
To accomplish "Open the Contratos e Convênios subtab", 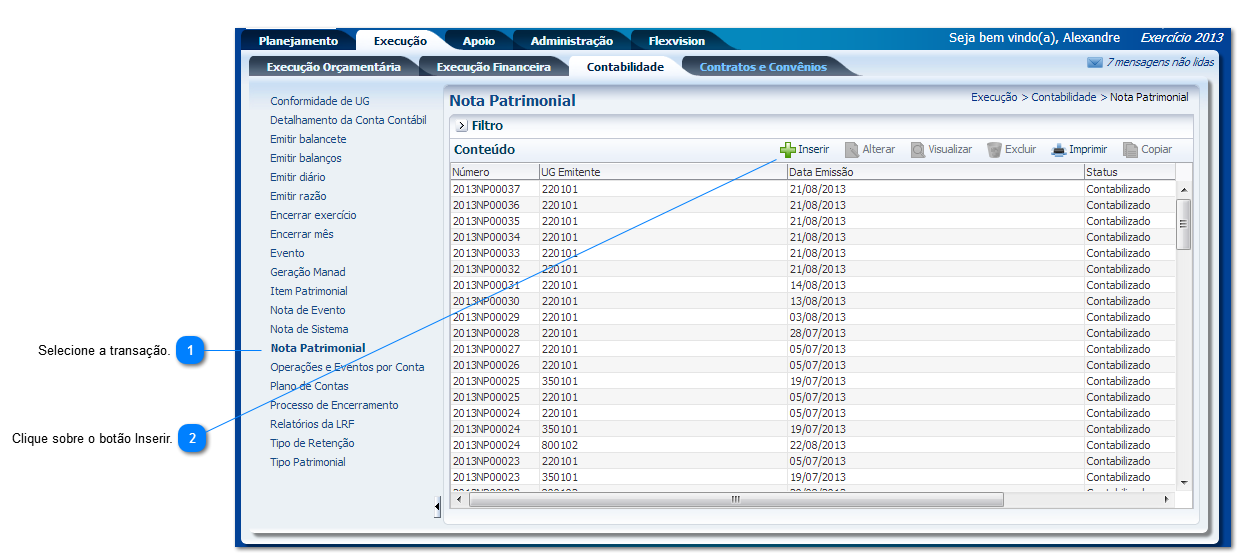I will point(762,67).
